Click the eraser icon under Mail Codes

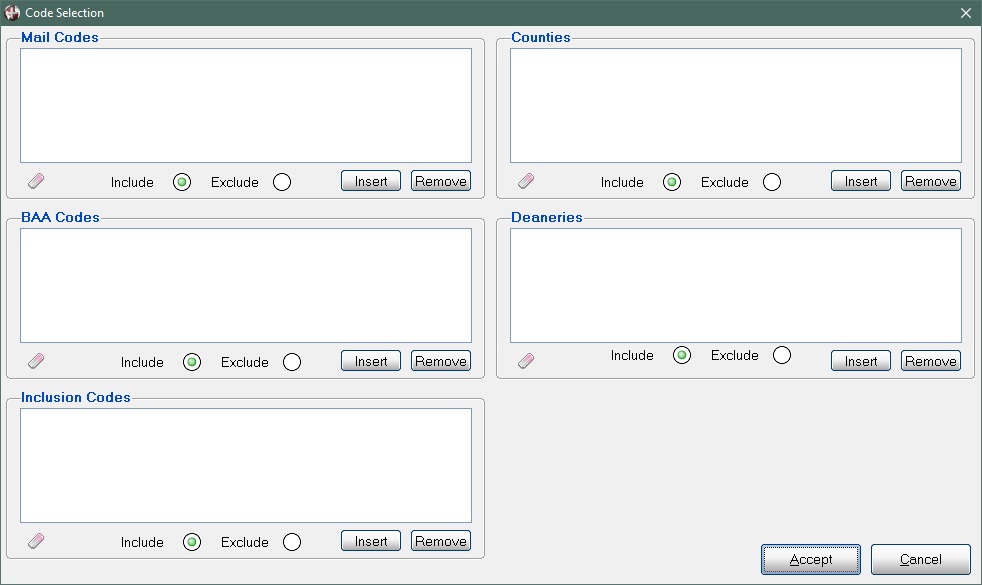(x=36, y=182)
